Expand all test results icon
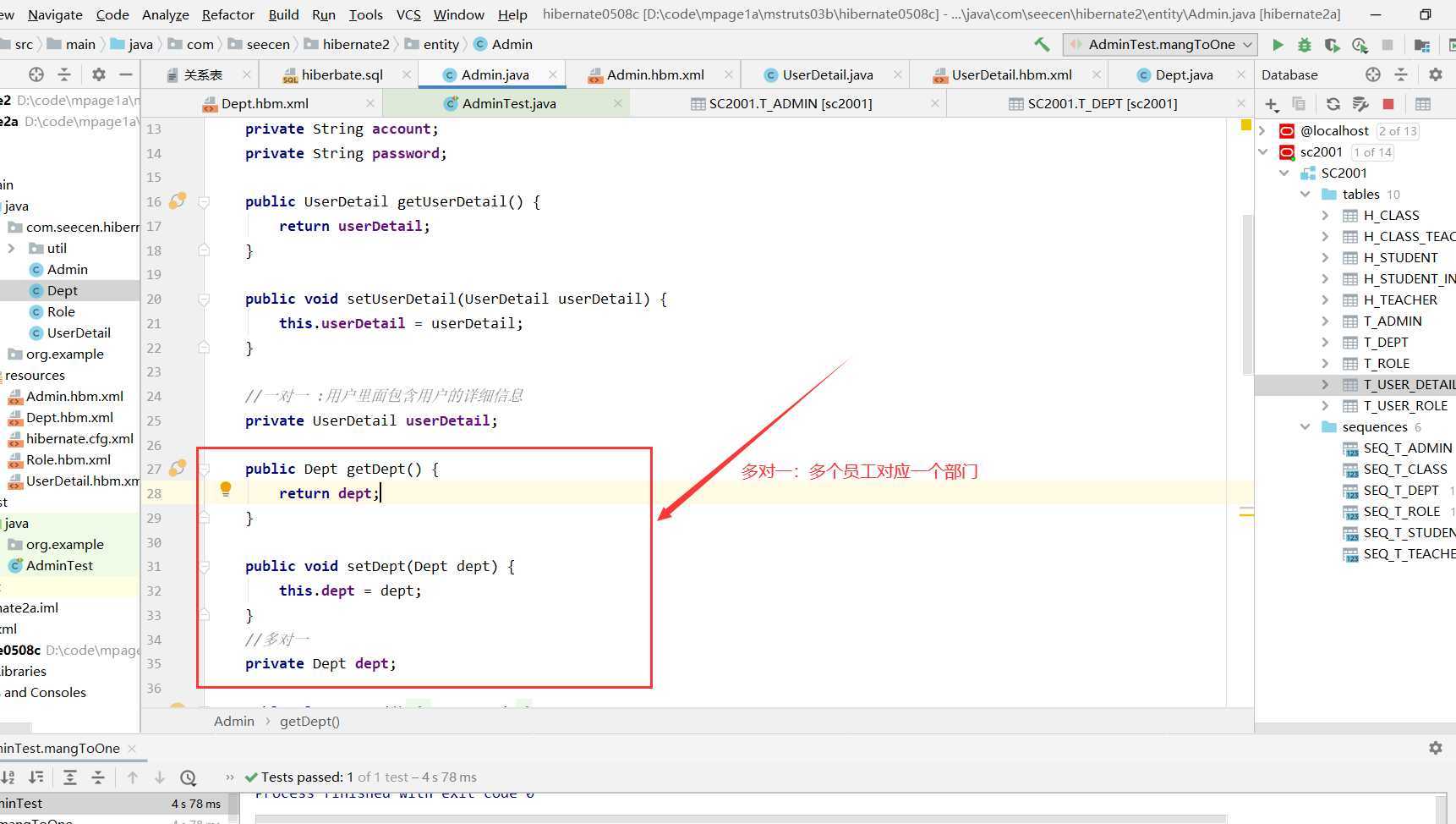 pos(70,777)
